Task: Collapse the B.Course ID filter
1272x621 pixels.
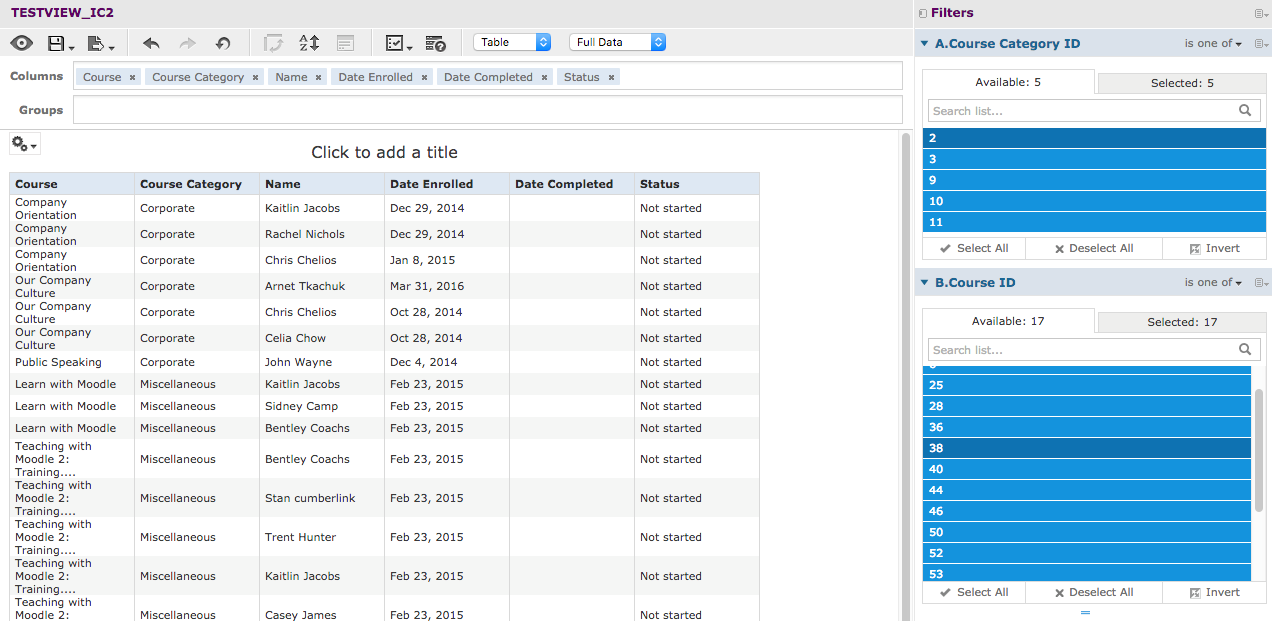Action: click(x=924, y=283)
